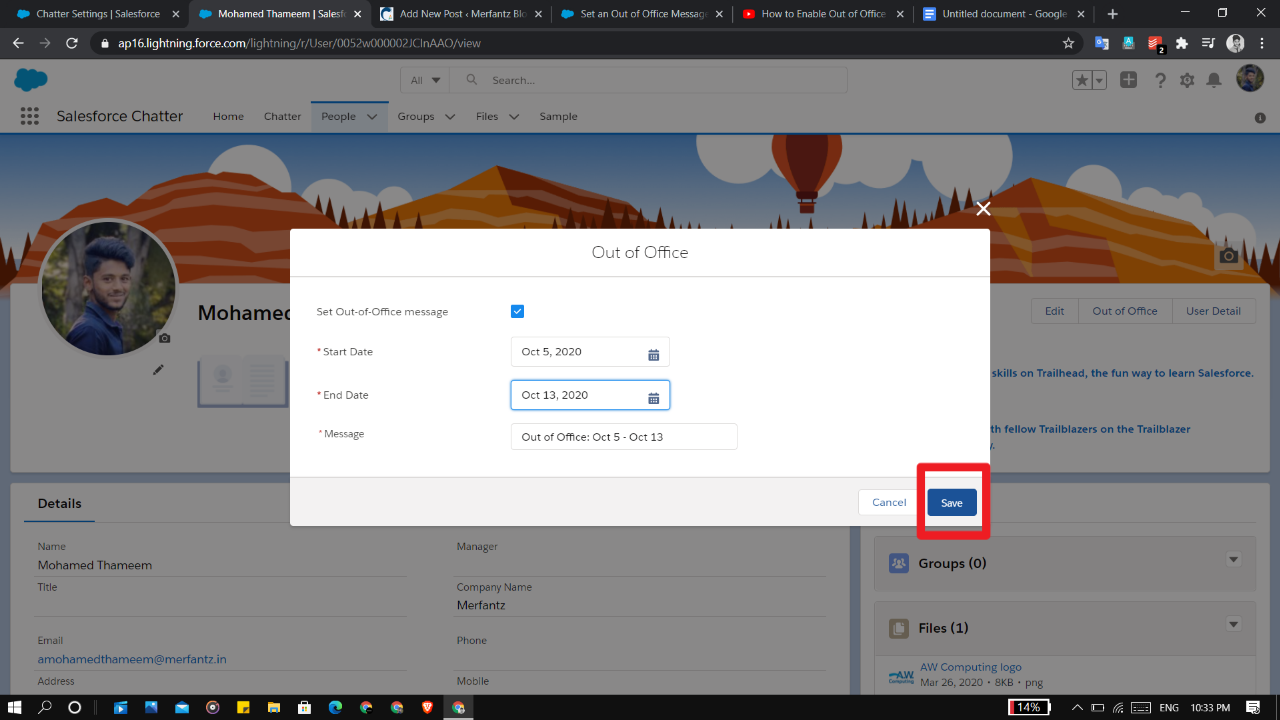Image resolution: width=1280 pixels, height=720 pixels.
Task: Edit the Out of Office message field
Action: point(624,436)
